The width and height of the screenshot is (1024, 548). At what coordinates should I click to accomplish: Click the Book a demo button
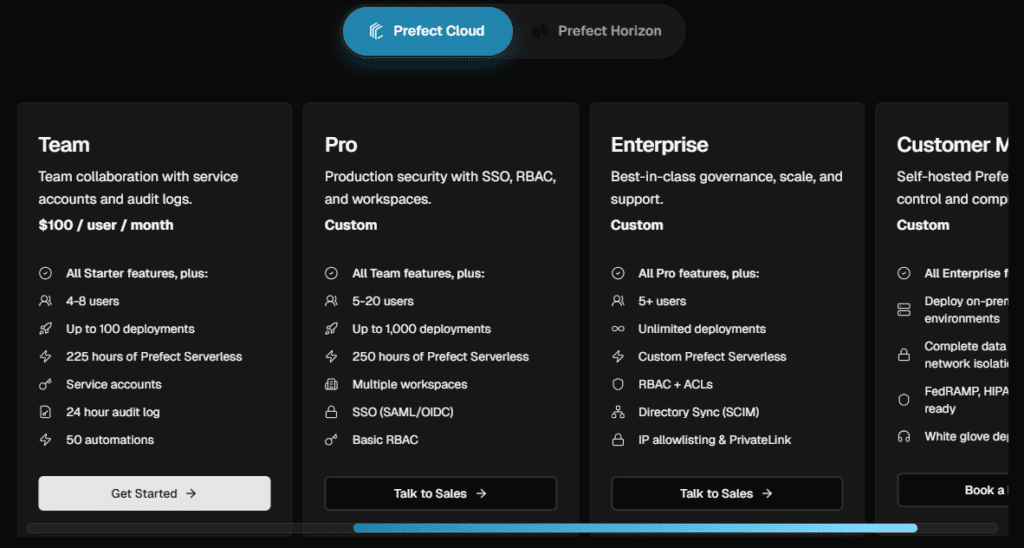(960, 490)
